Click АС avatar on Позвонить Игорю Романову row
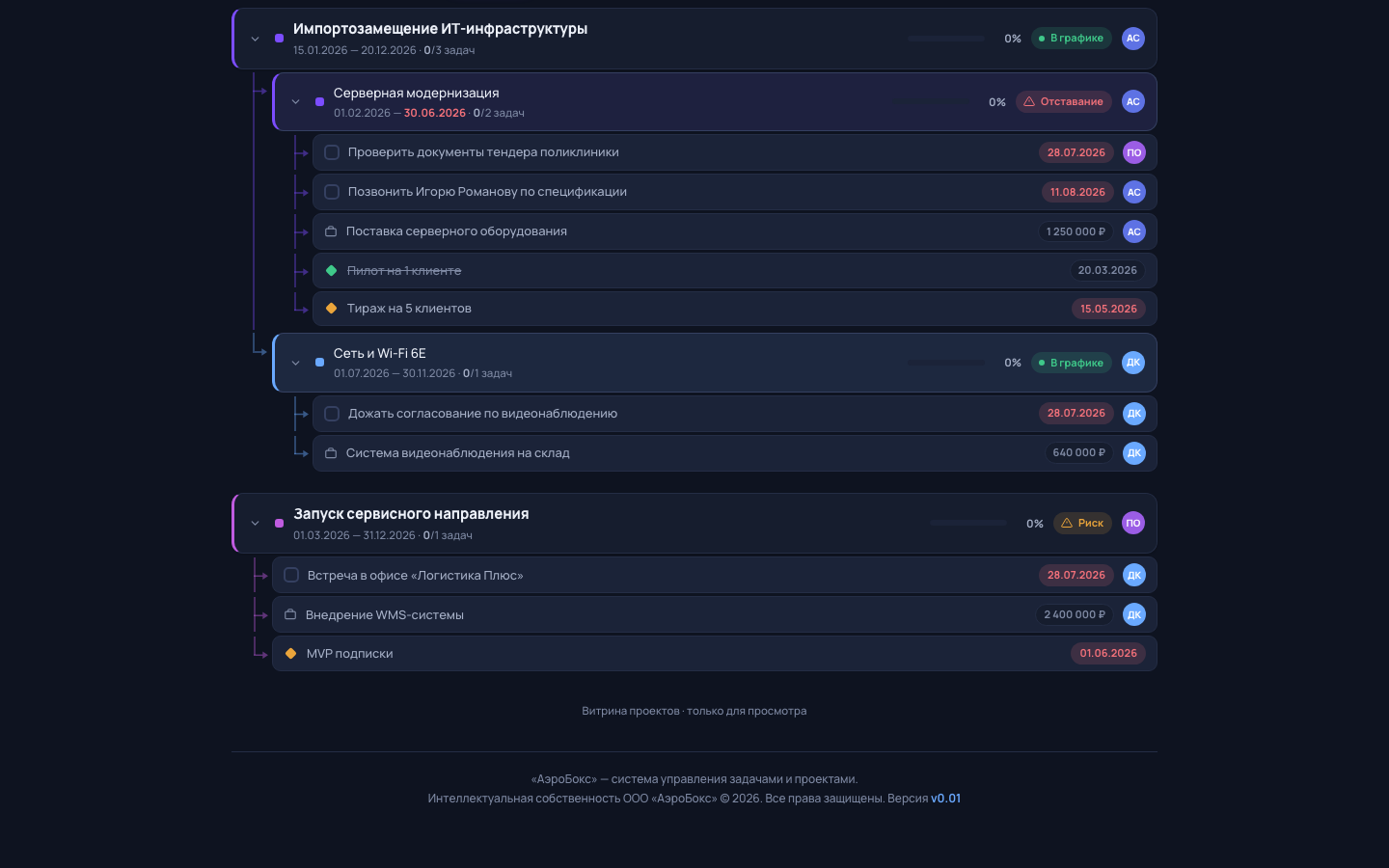1389x868 pixels. tap(1134, 192)
